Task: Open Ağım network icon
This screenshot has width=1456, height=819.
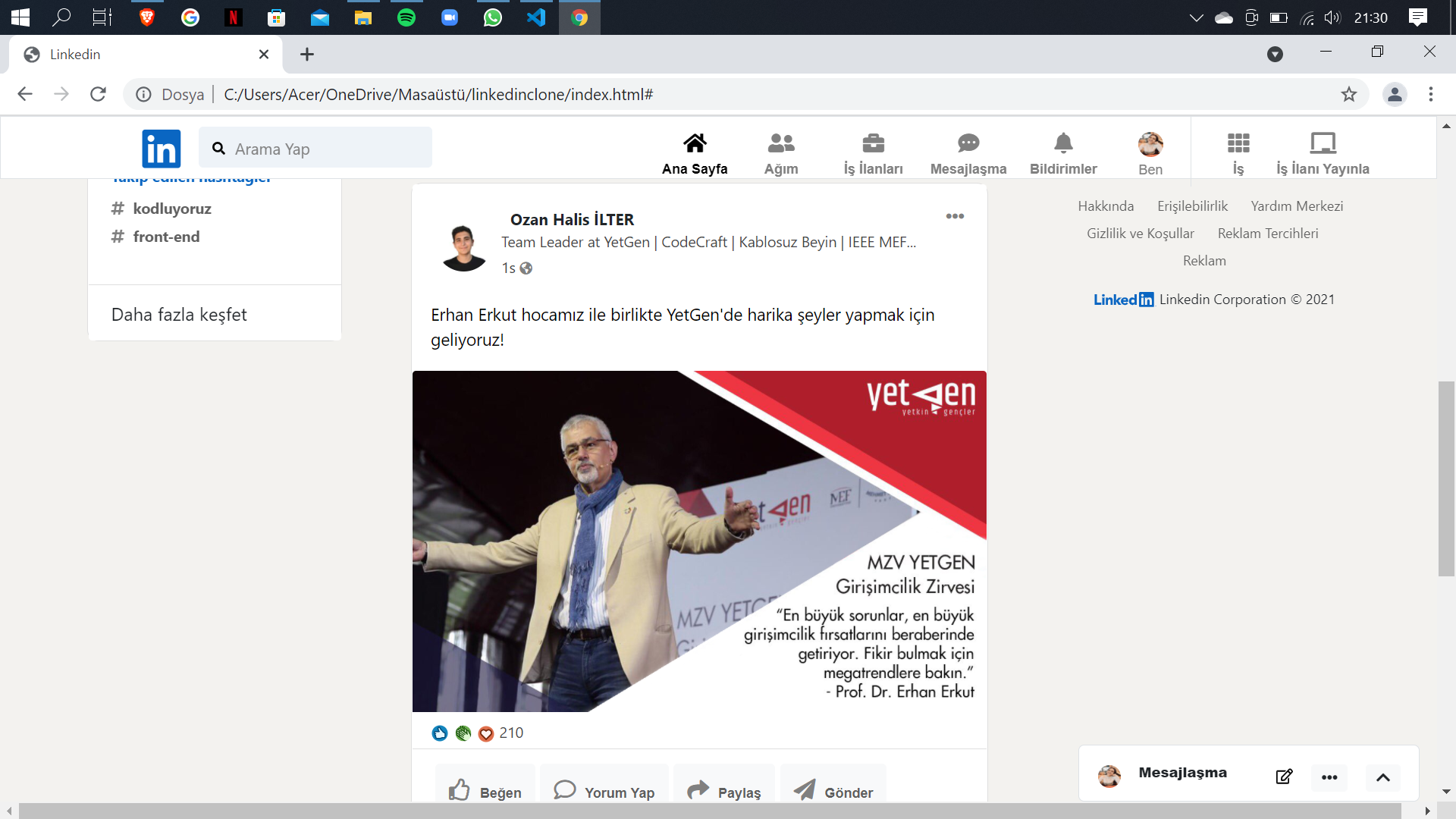Action: pos(780,143)
